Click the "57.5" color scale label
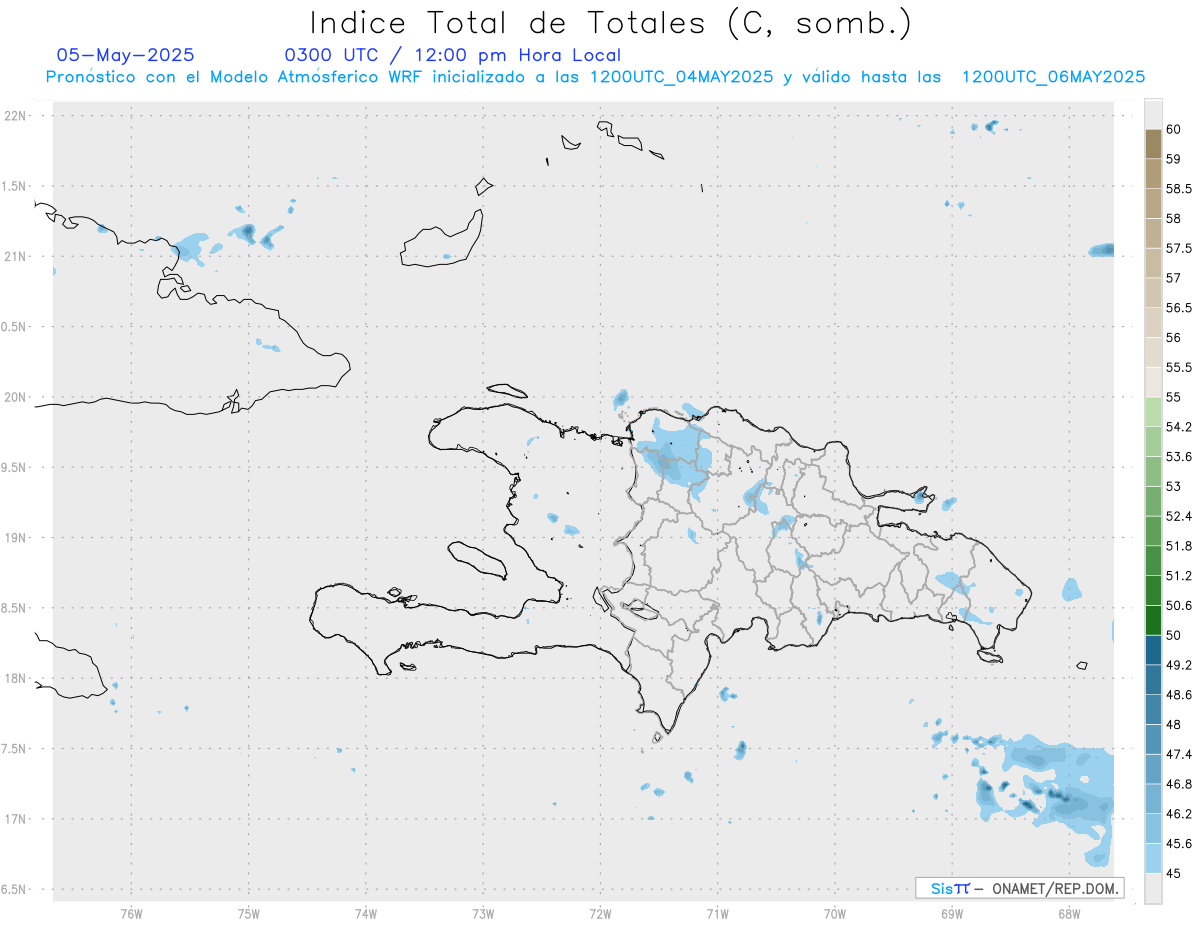This screenshot has height=927, width=1200. [x=1179, y=249]
